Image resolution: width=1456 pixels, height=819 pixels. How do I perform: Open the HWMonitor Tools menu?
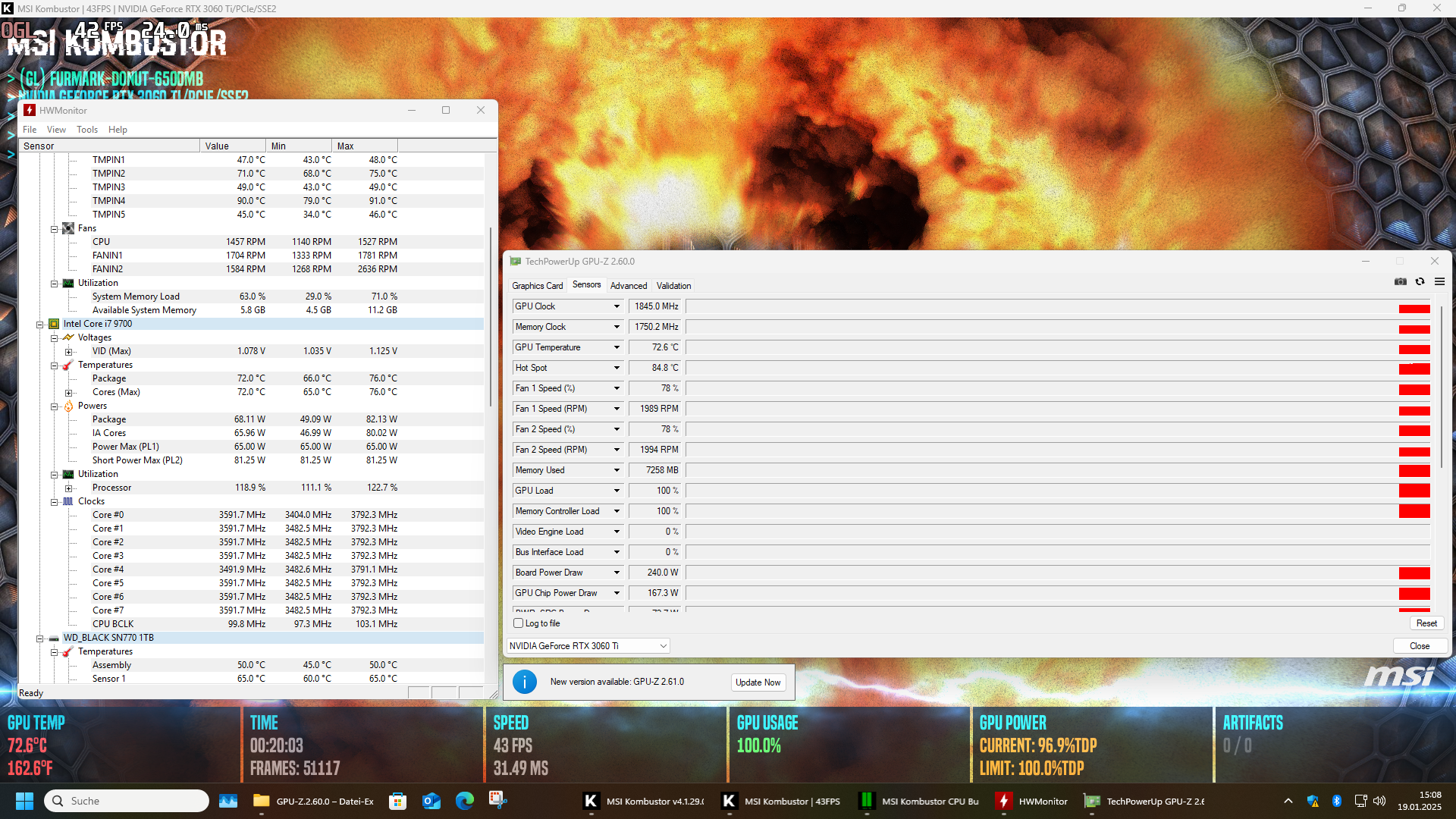tap(87, 130)
